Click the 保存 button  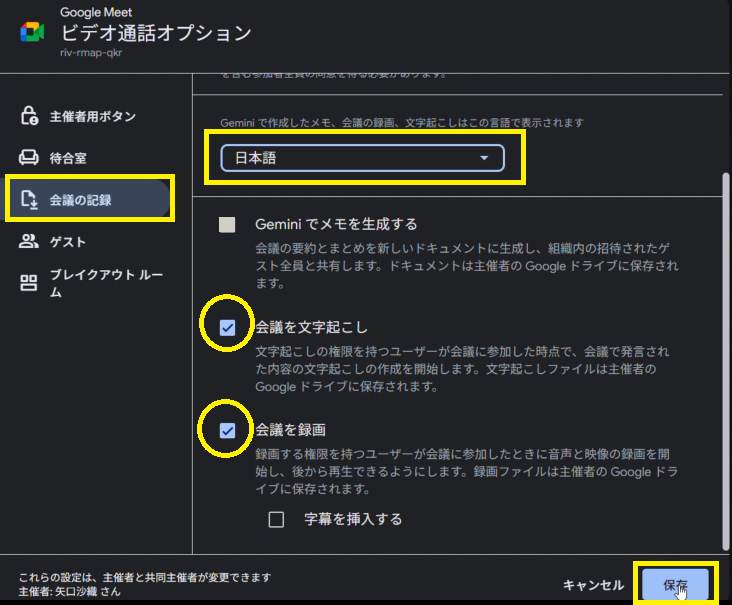click(x=675, y=584)
